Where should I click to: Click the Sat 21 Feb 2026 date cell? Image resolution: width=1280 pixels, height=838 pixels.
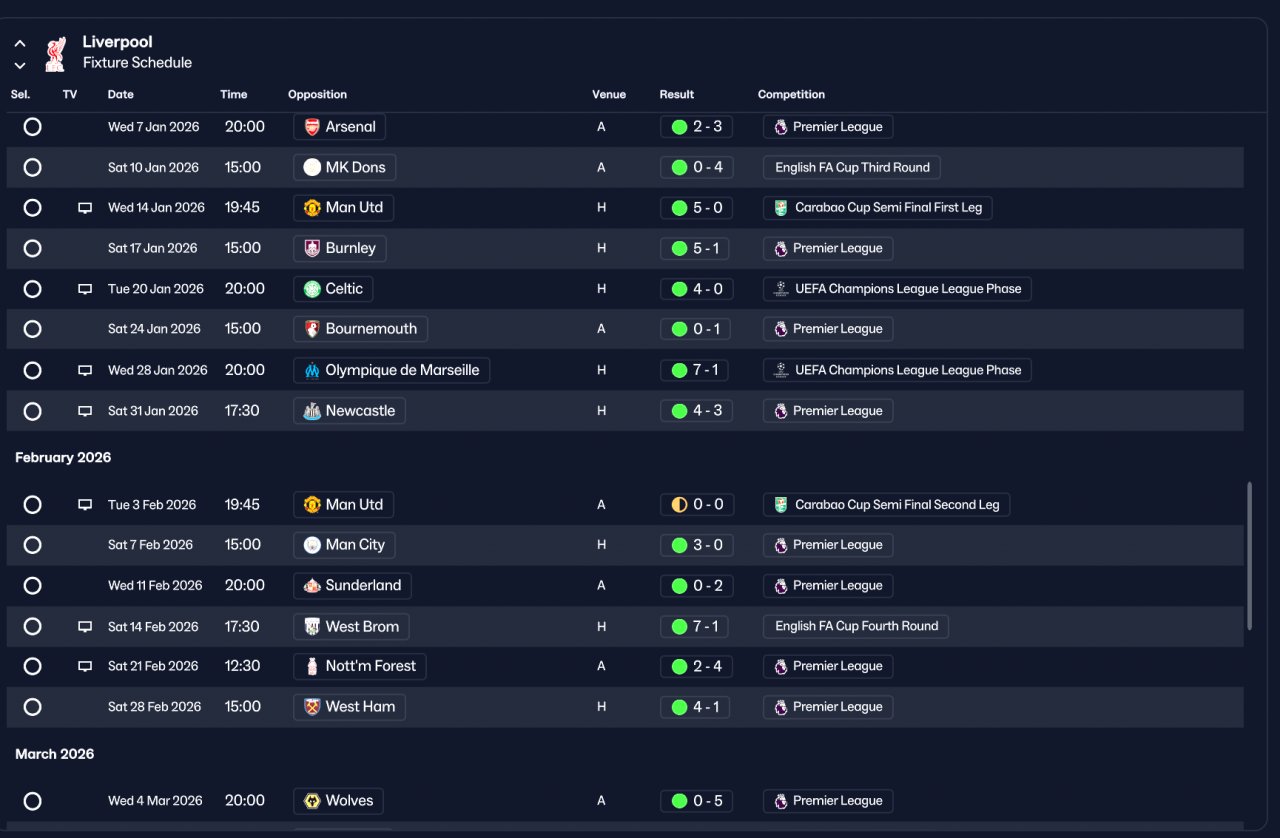153,666
